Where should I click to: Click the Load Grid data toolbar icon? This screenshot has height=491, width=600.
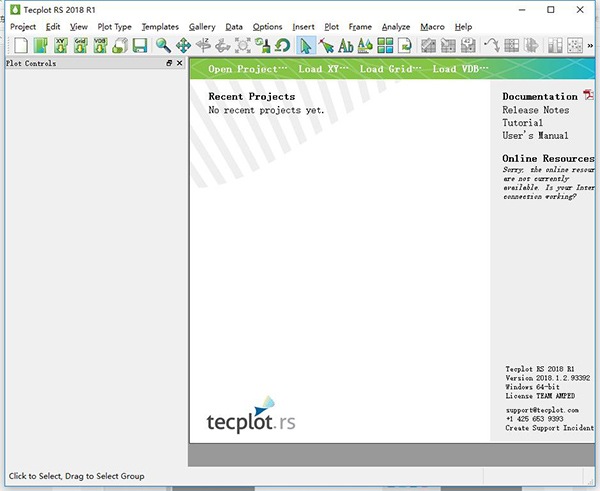[x=81, y=45]
